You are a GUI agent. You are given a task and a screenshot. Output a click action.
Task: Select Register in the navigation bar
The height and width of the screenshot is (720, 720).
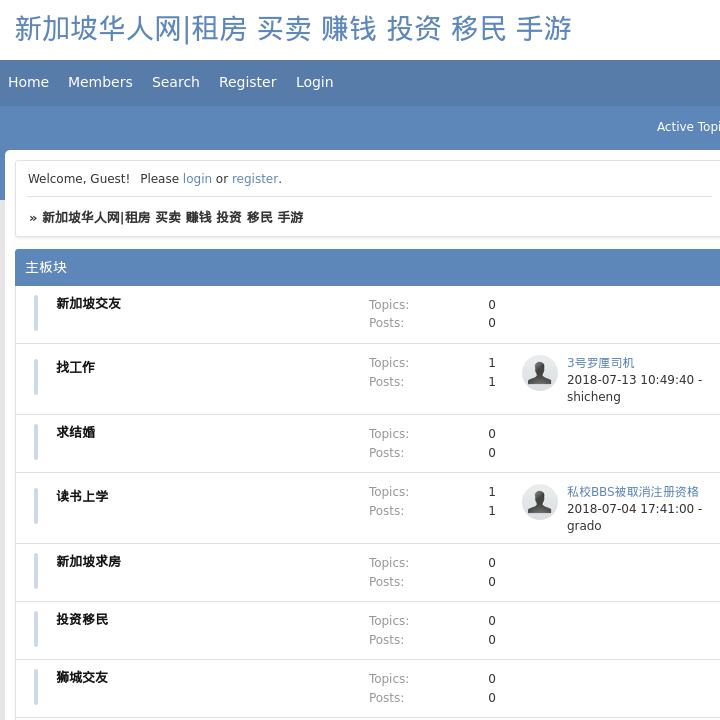coord(247,82)
